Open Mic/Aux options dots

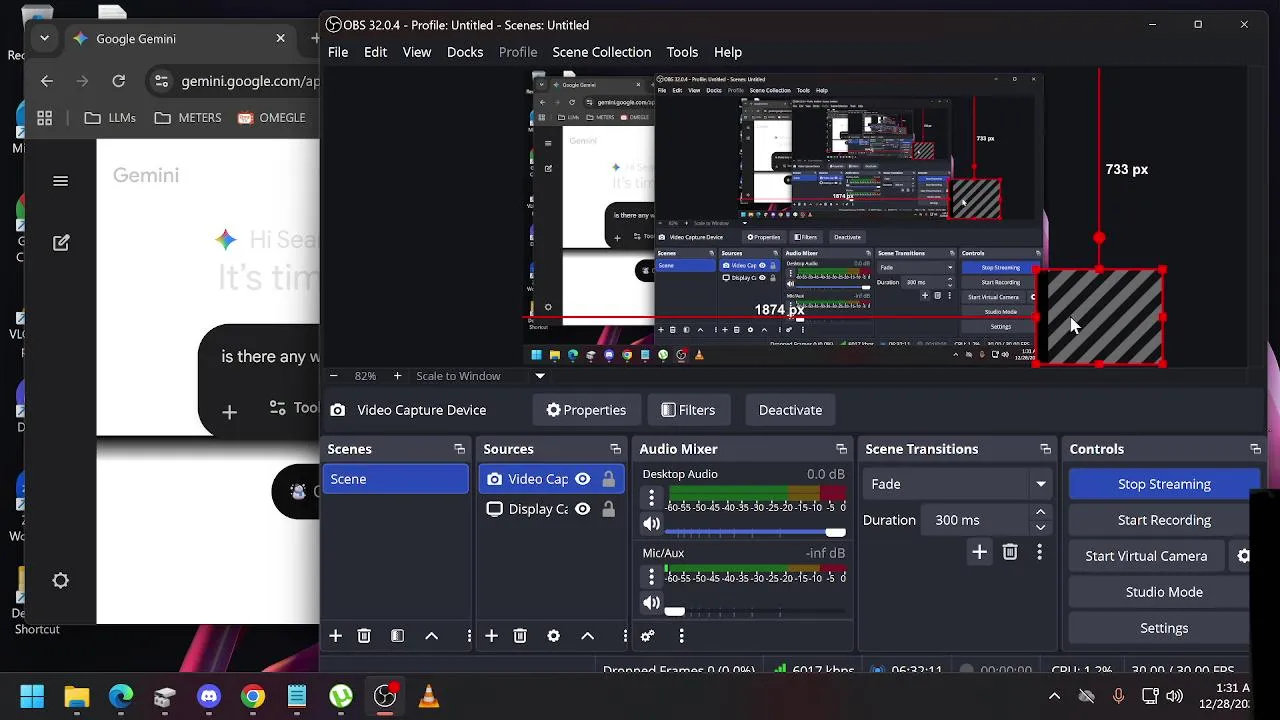pos(652,577)
